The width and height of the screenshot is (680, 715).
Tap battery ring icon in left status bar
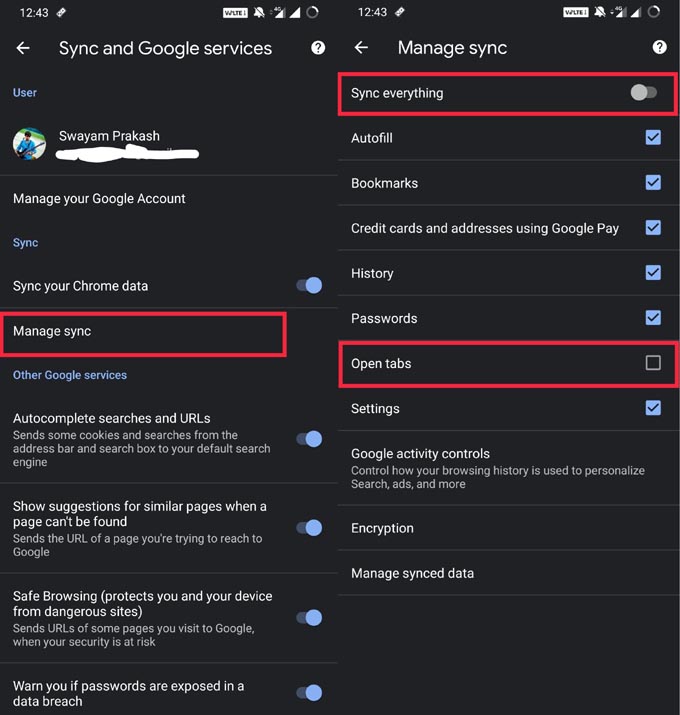click(312, 12)
